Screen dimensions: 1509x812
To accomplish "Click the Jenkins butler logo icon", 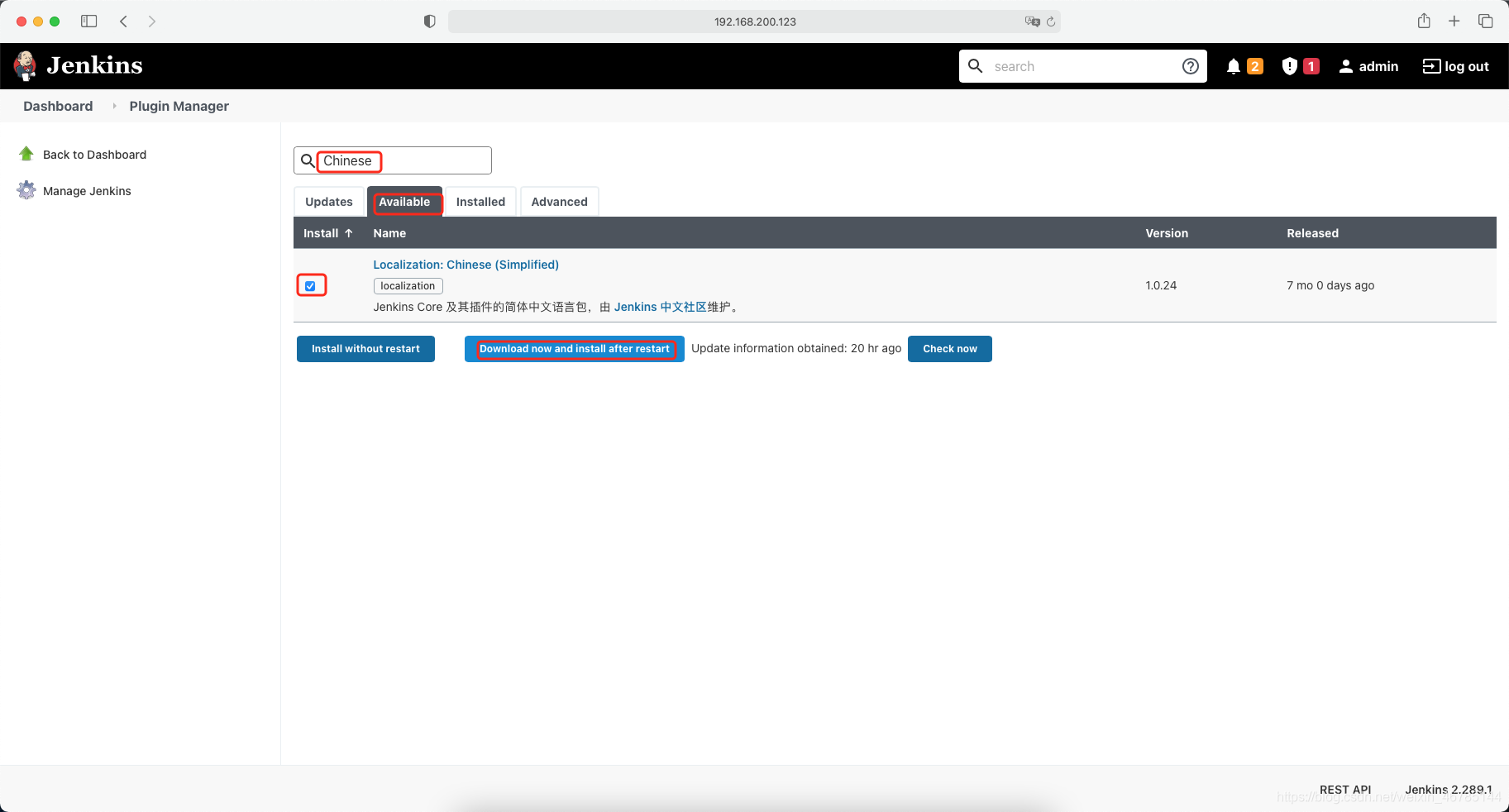I will [x=26, y=65].
